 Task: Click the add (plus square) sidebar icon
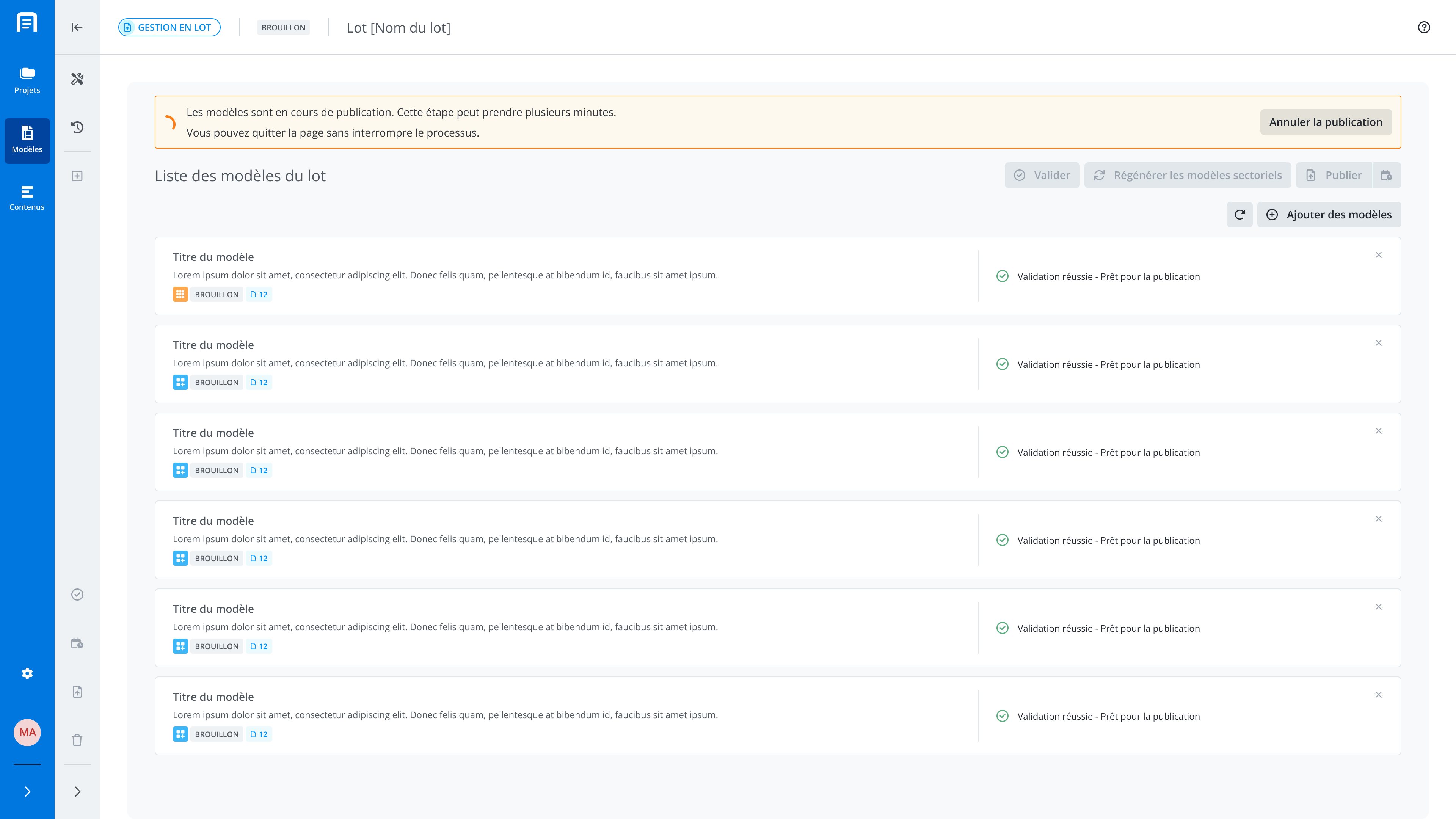[x=77, y=176]
